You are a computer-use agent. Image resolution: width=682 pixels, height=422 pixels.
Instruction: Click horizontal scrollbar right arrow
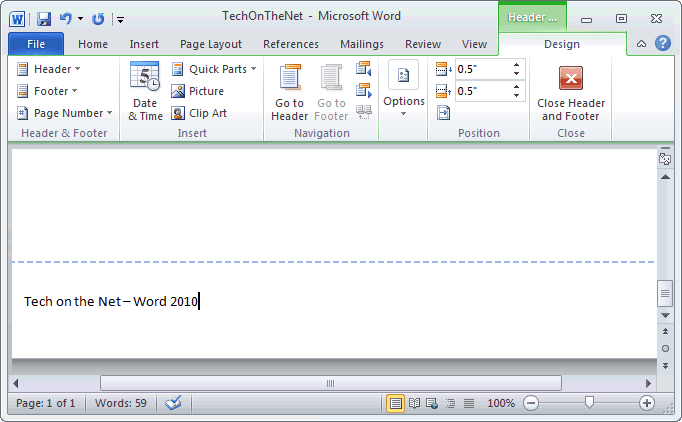pyautogui.click(x=649, y=383)
